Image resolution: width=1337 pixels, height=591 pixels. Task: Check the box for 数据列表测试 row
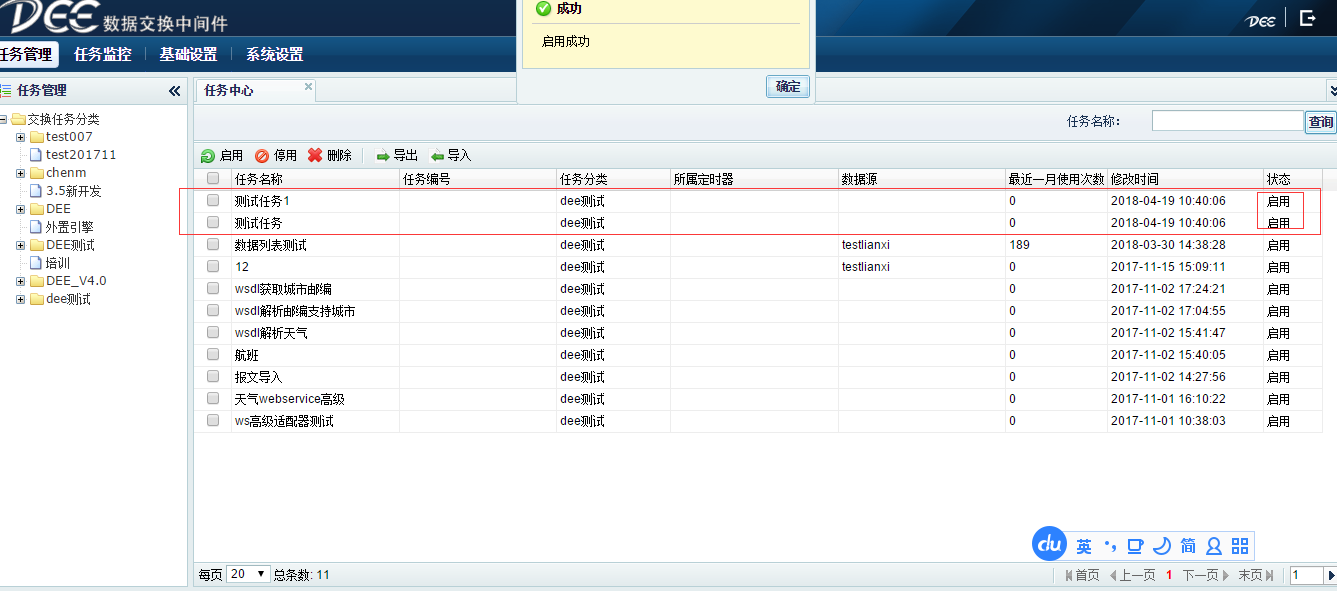(213, 244)
